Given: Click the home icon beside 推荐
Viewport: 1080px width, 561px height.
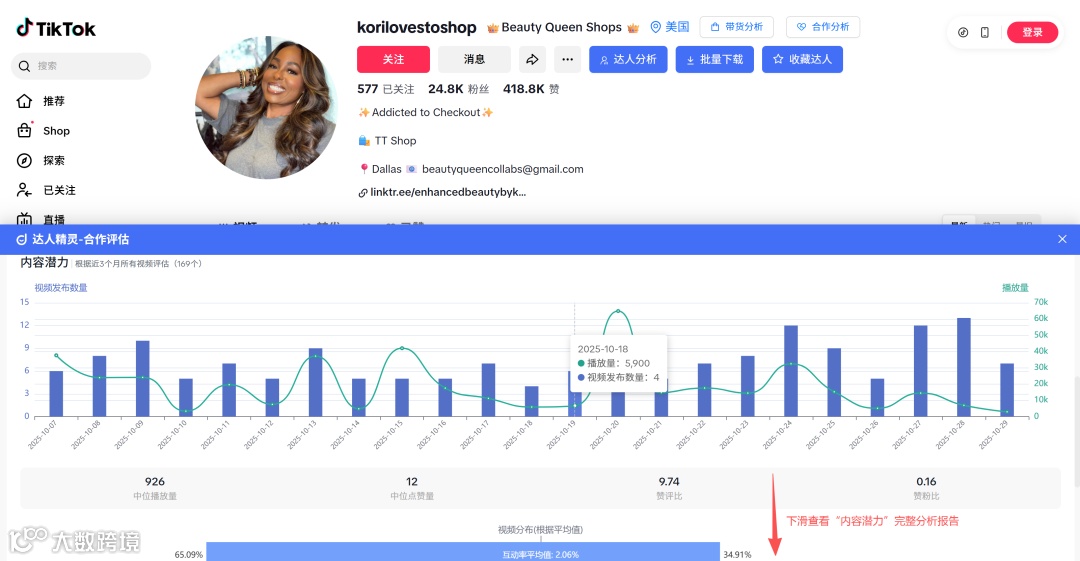Looking at the screenshot, I should [x=24, y=101].
